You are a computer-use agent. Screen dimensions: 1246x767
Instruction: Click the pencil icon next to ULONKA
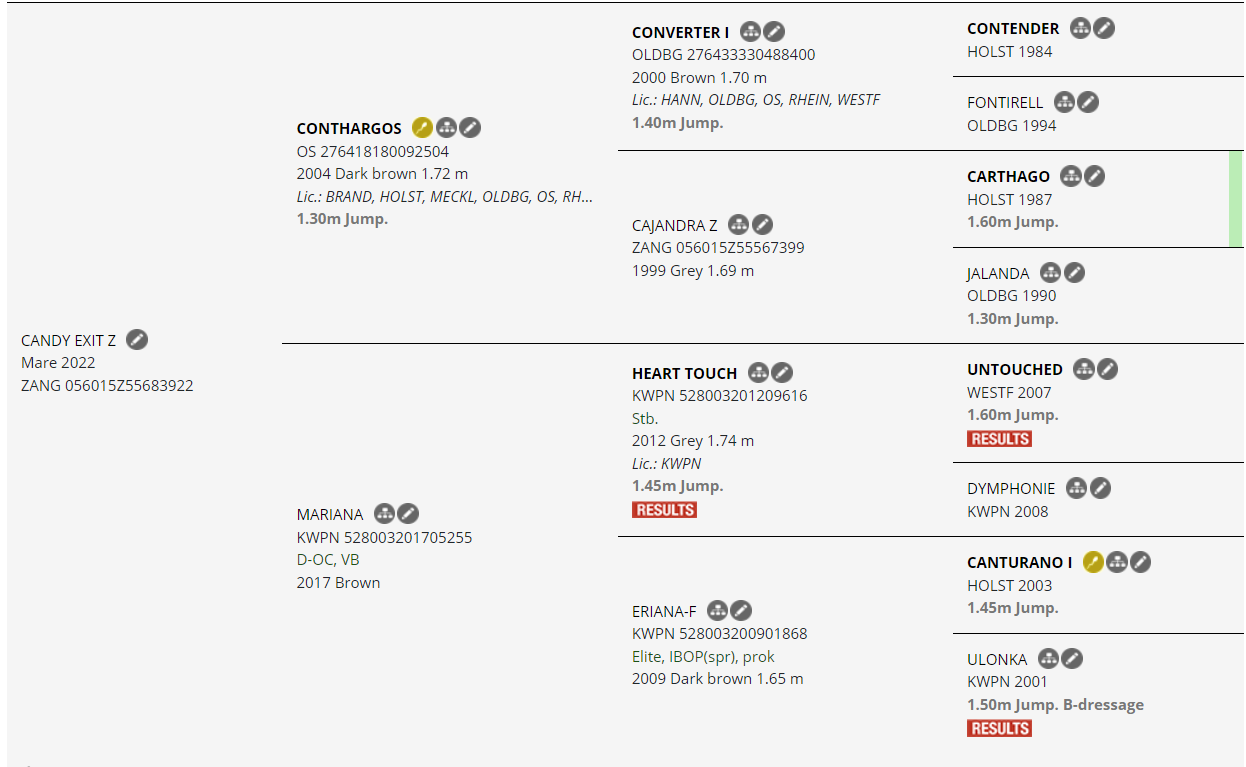pyautogui.click(x=1072, y=659)
